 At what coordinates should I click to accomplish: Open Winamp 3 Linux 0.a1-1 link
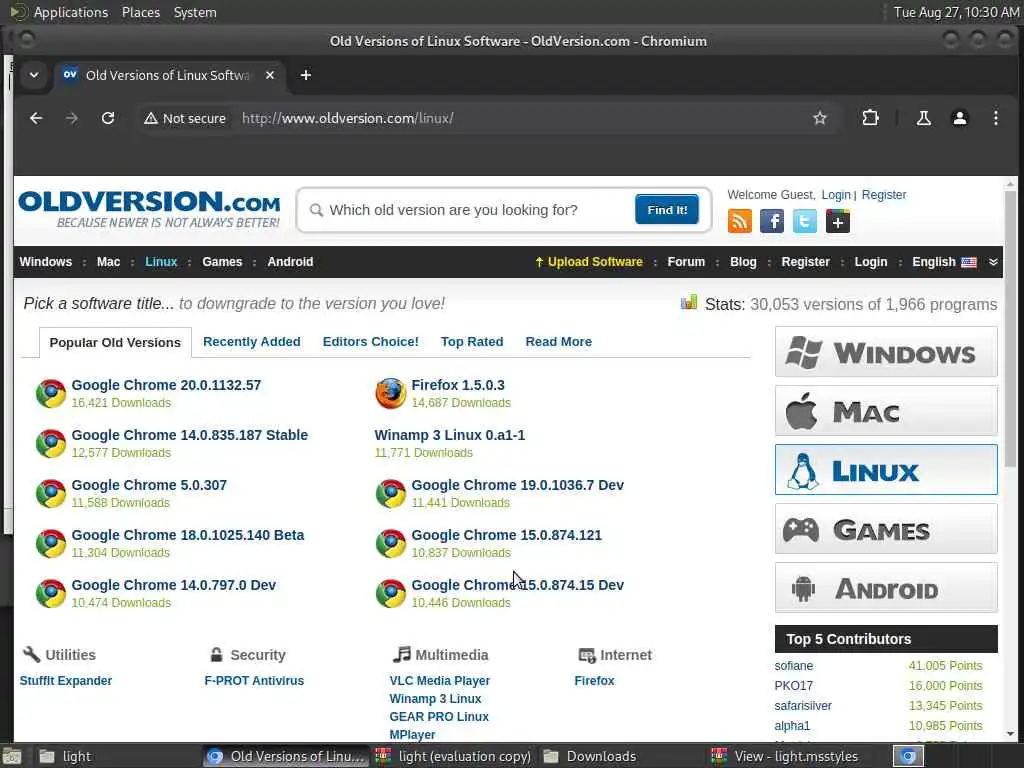point(449,435)
